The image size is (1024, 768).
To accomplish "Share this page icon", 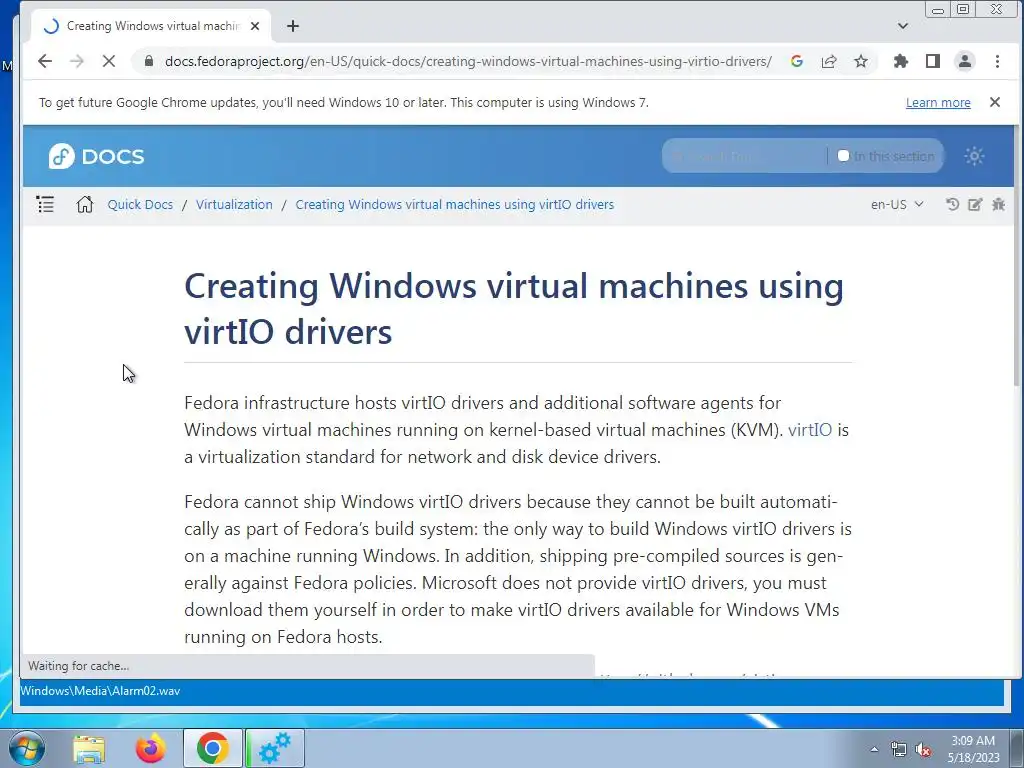I will (829, 61).
